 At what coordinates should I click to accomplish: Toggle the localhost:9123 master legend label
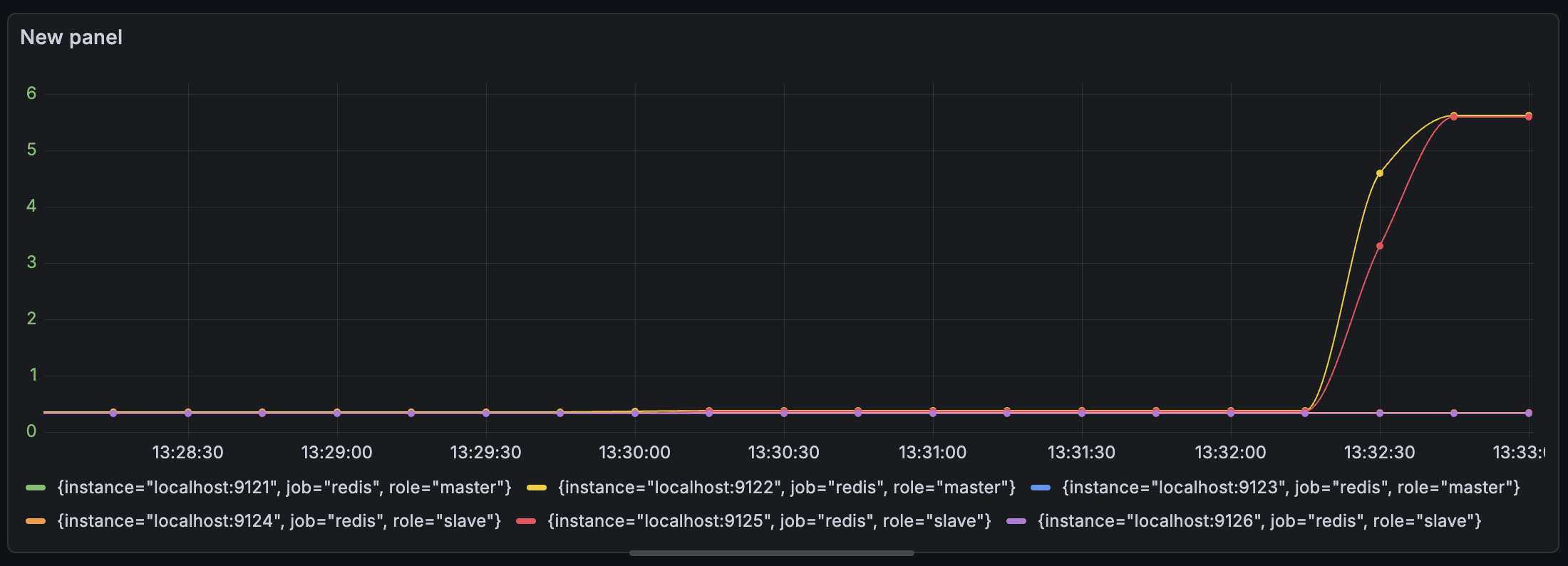click(1291, 488)
